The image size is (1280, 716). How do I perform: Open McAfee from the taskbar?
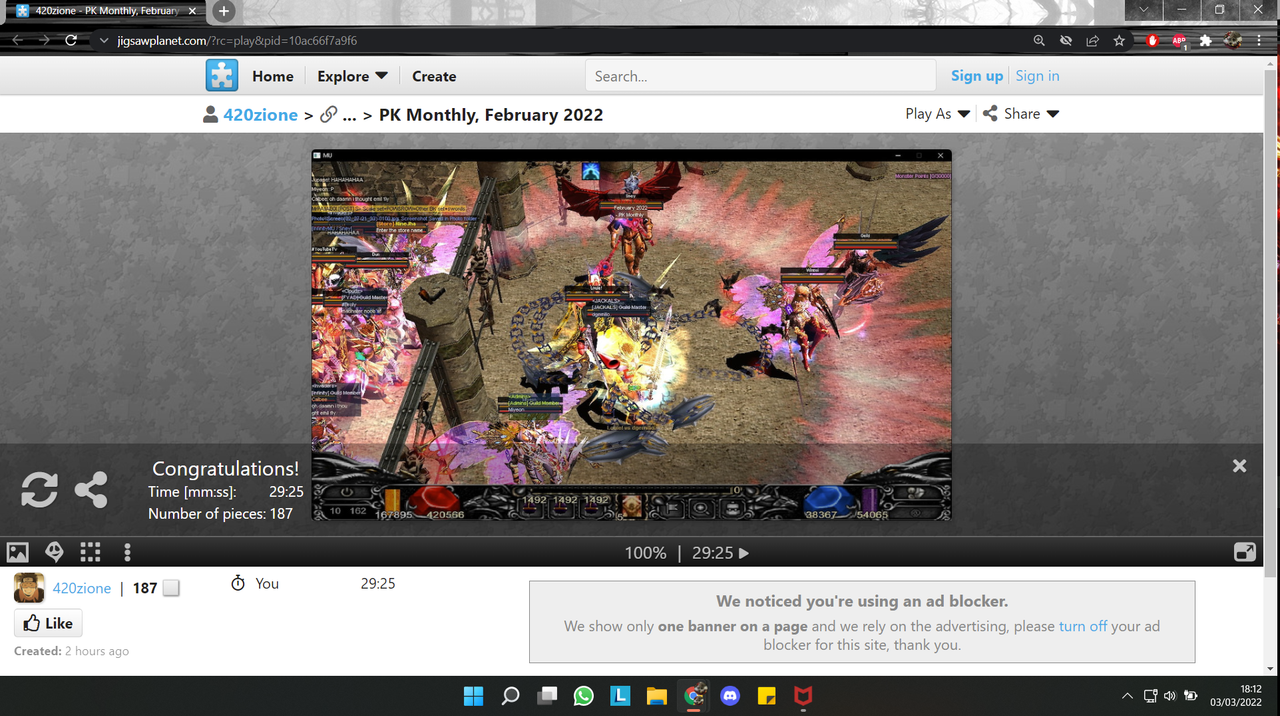tap(803, 695)
